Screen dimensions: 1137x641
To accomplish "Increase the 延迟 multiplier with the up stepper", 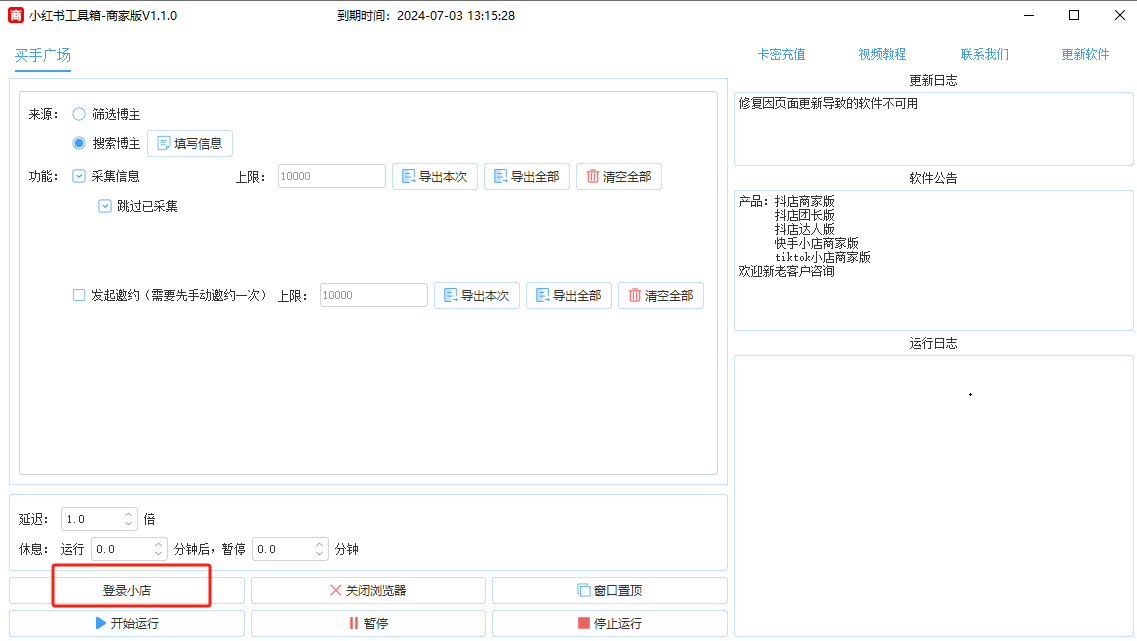I will pos(128,514).
